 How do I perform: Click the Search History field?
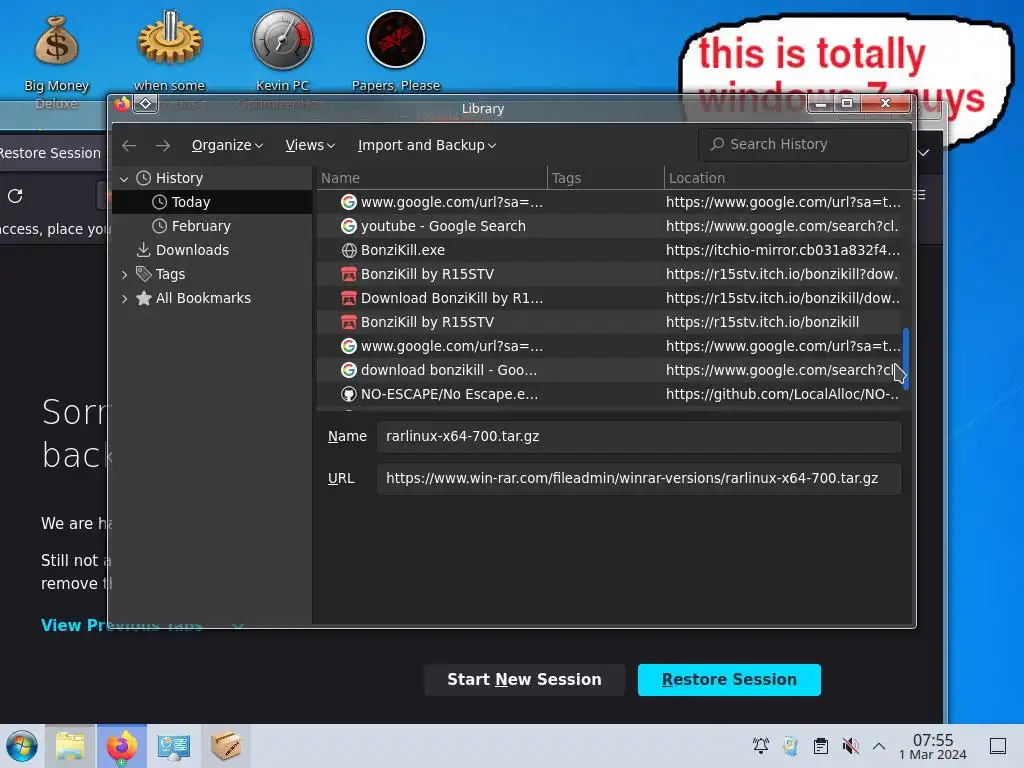(x=803, y=144)
